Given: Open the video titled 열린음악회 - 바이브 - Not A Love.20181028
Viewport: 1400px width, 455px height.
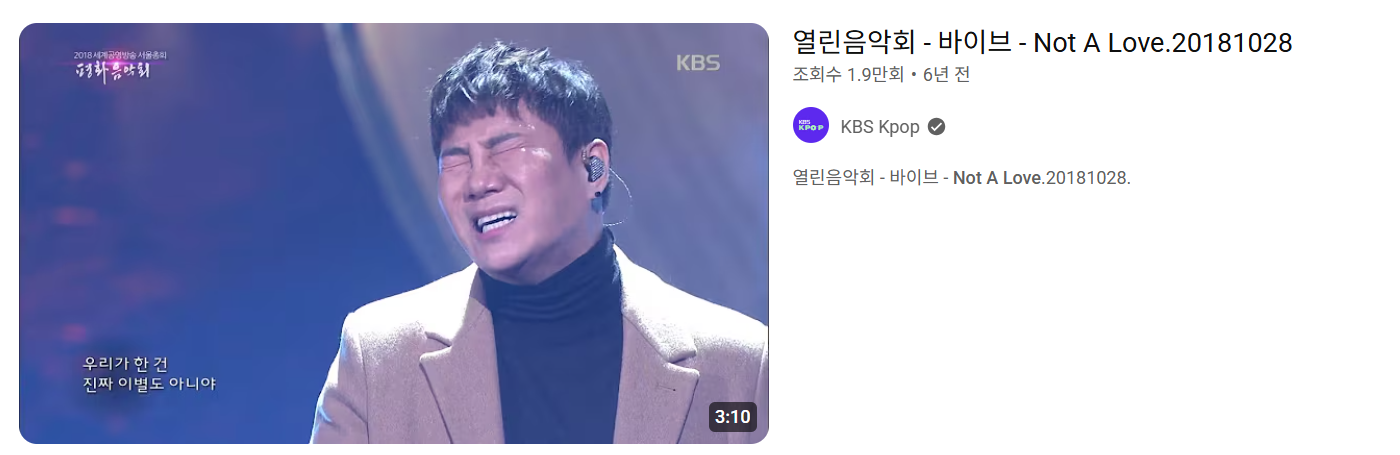Looking at the screenshot, I should pos(1042,42).
